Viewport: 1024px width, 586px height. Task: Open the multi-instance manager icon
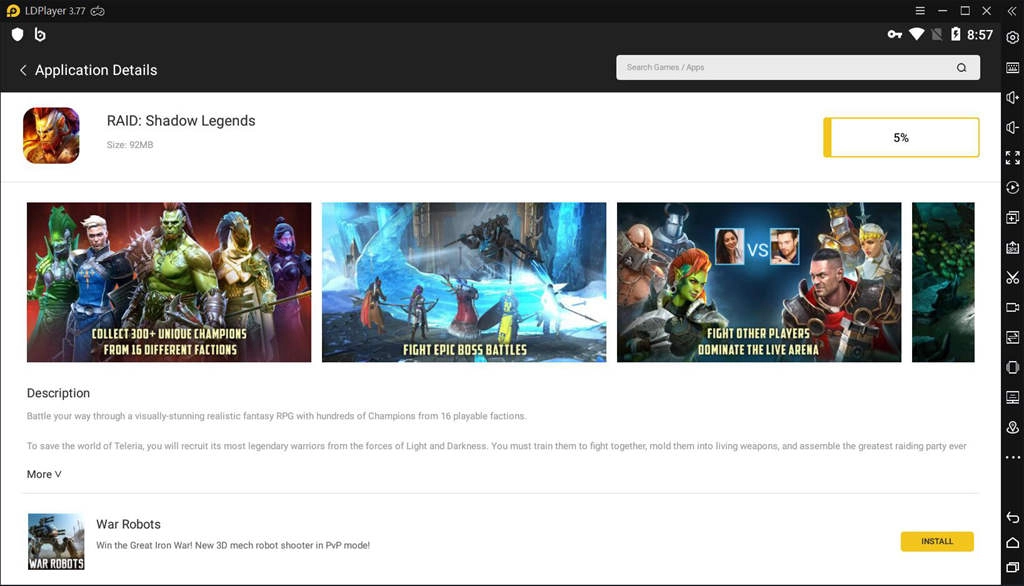[1012, 218]
